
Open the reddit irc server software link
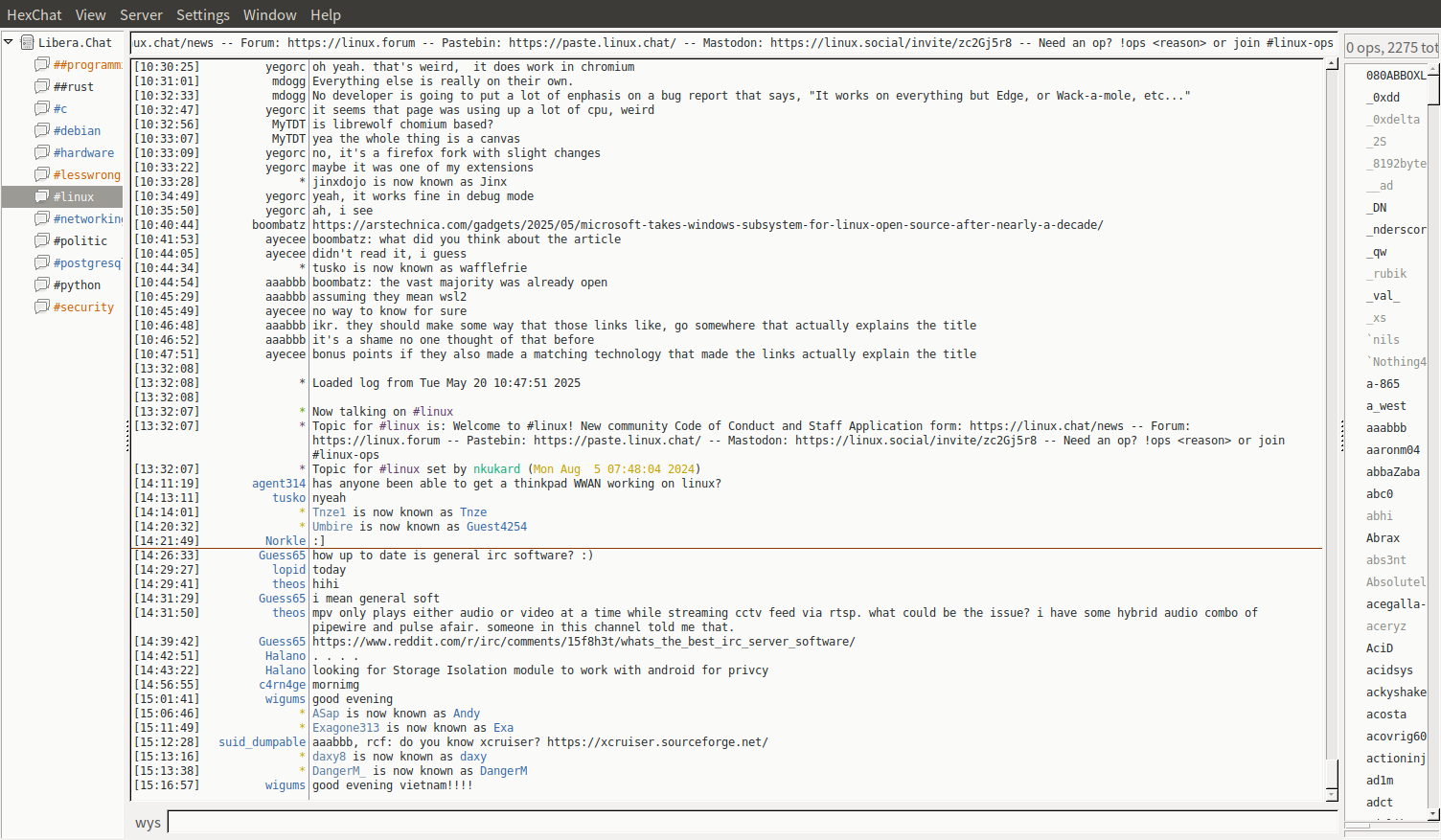click(583, 642)
